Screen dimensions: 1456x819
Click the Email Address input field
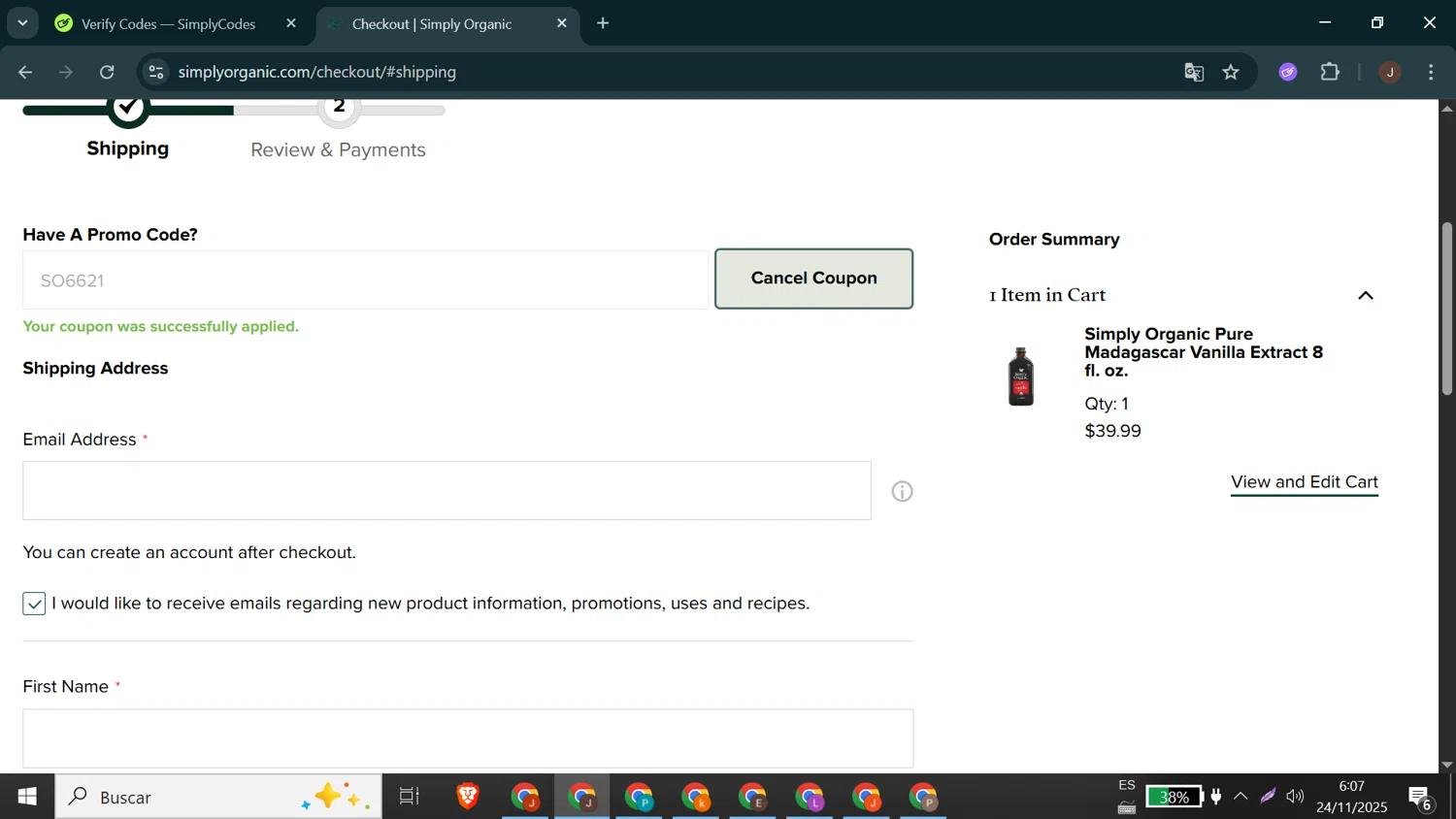447,491
